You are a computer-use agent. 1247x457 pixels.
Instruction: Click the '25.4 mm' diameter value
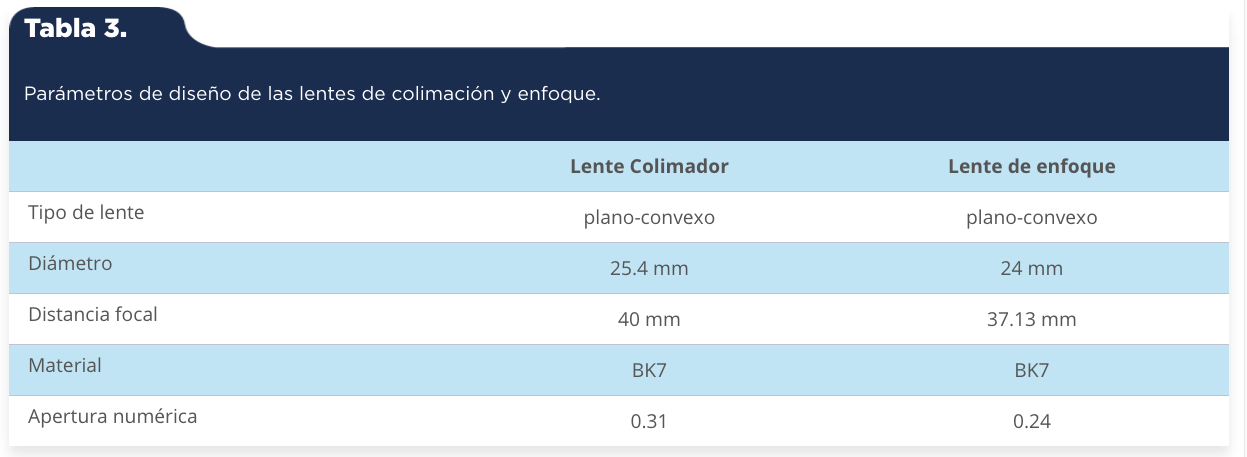pyautogui.click(x=649, y=269)
